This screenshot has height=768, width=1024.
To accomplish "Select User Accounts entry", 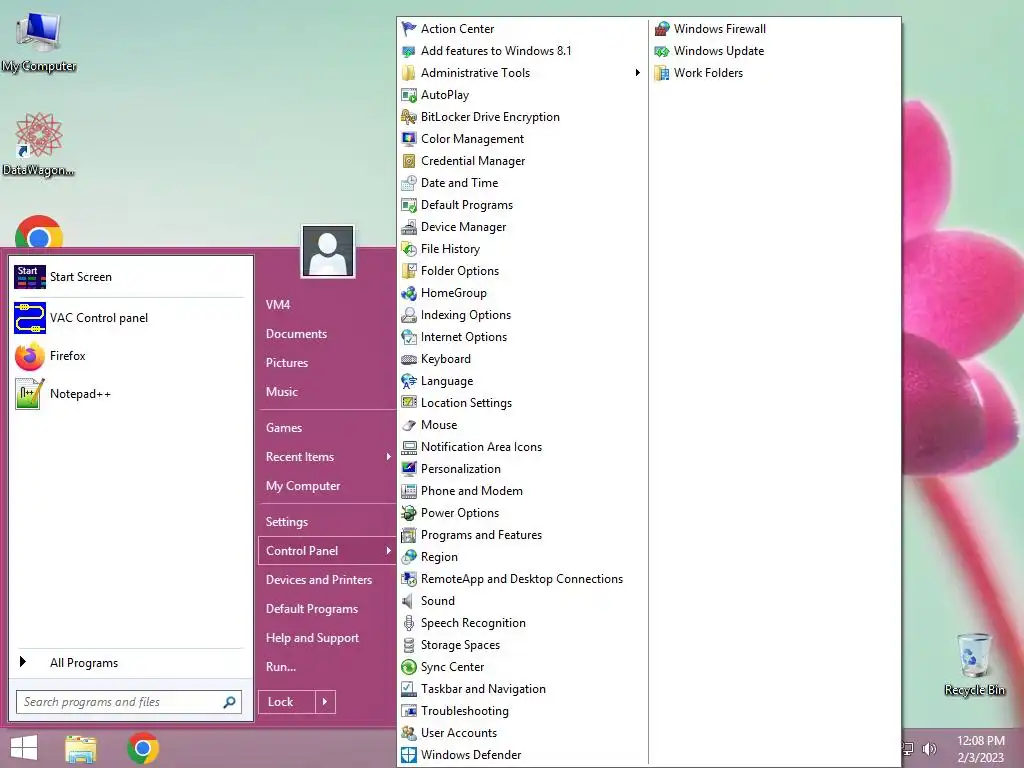I will point(458,733).
